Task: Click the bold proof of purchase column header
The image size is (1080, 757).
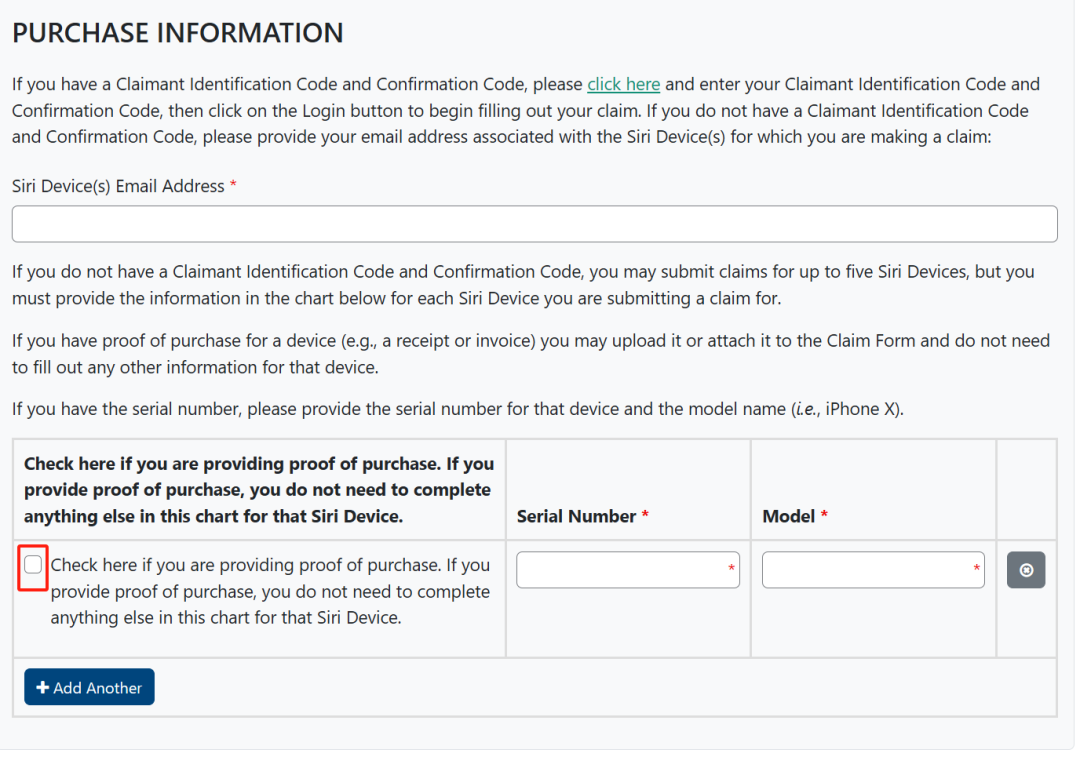Action: click(259, 490)
